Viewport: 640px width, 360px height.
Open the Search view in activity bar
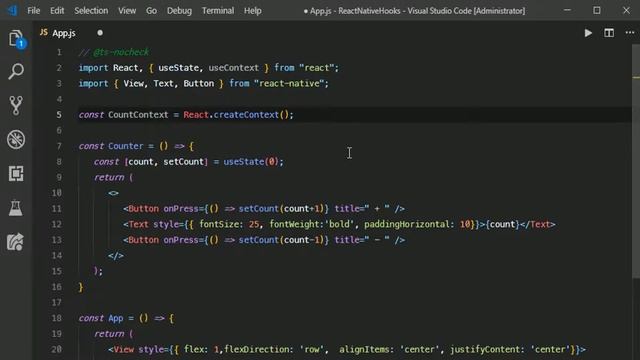coord(16,71)
